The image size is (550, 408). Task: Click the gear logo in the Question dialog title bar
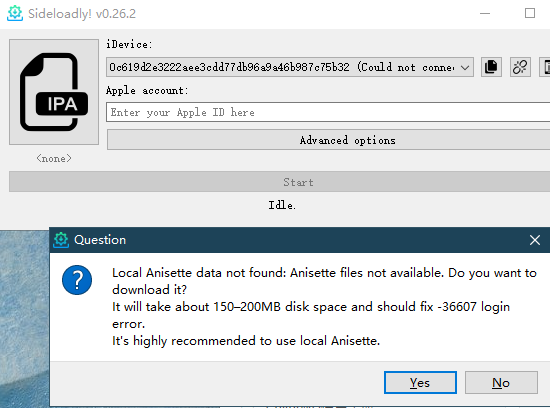(x=61, y=240)
